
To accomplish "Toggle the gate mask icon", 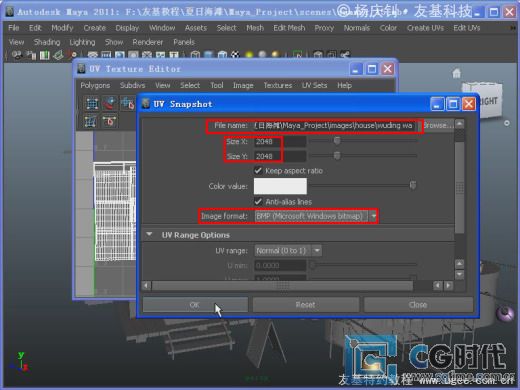I will tap(133, 55).
